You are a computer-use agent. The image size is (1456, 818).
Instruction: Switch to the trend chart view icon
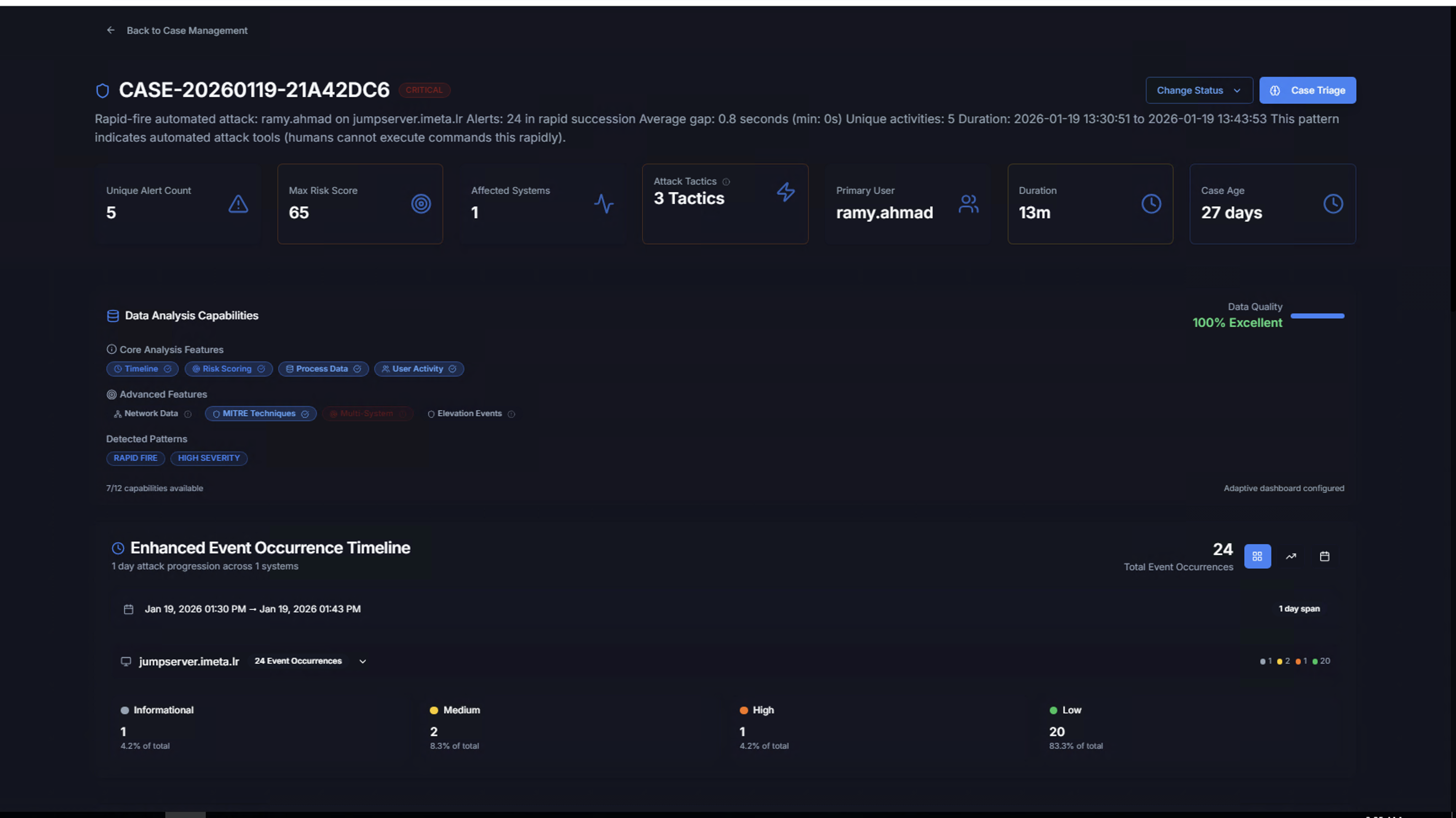coord(1291,556)
